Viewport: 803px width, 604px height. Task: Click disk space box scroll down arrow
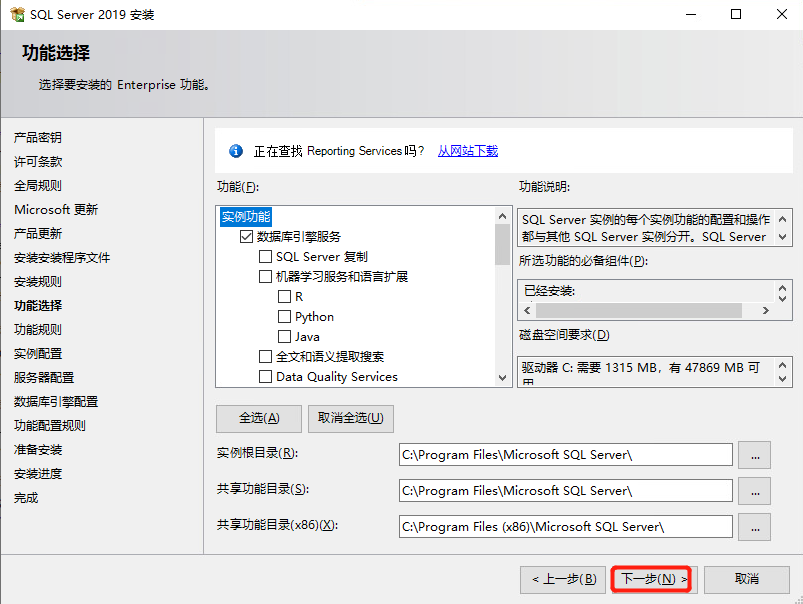coord(782,379)
